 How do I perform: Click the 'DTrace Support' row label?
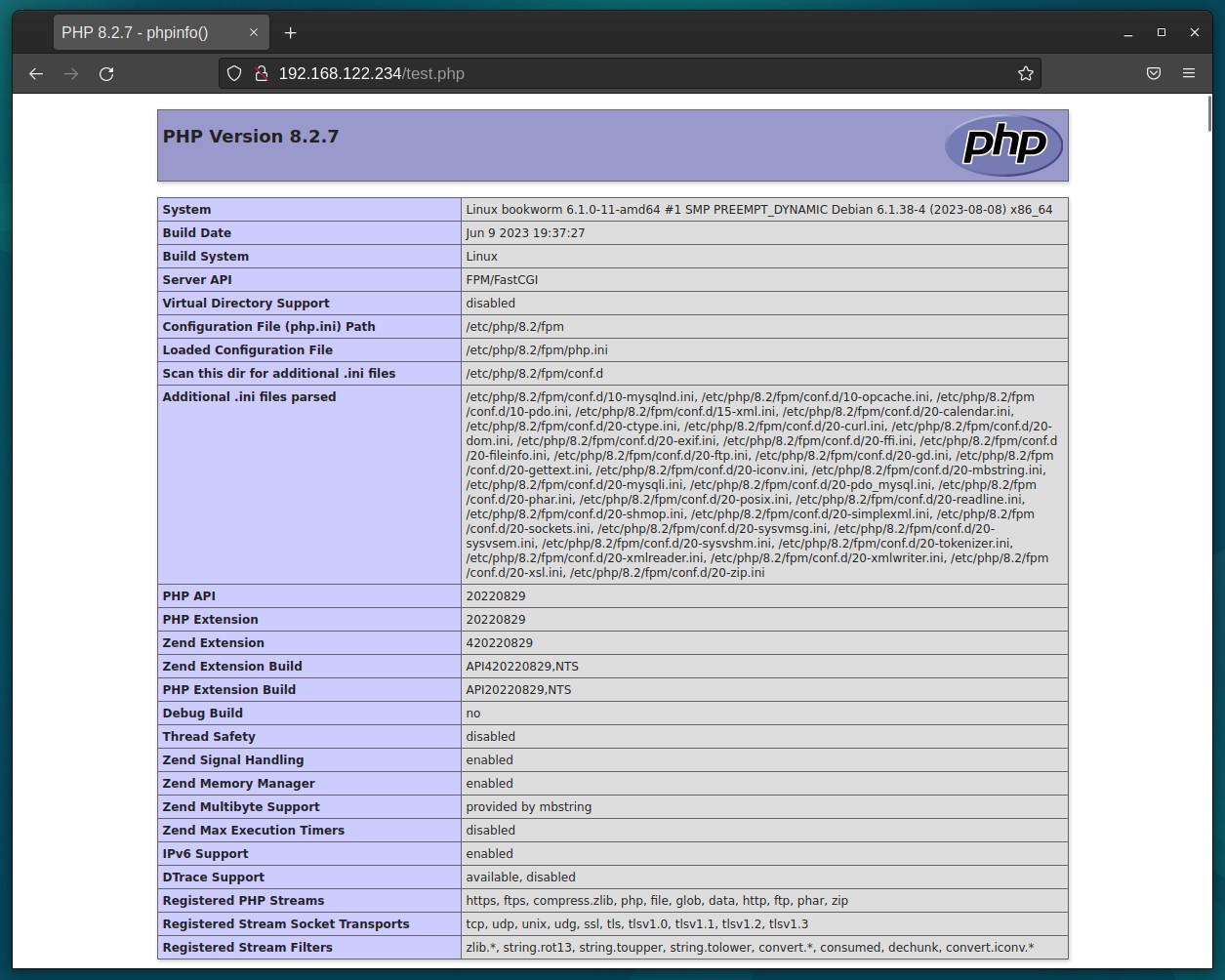pos(213,878)
